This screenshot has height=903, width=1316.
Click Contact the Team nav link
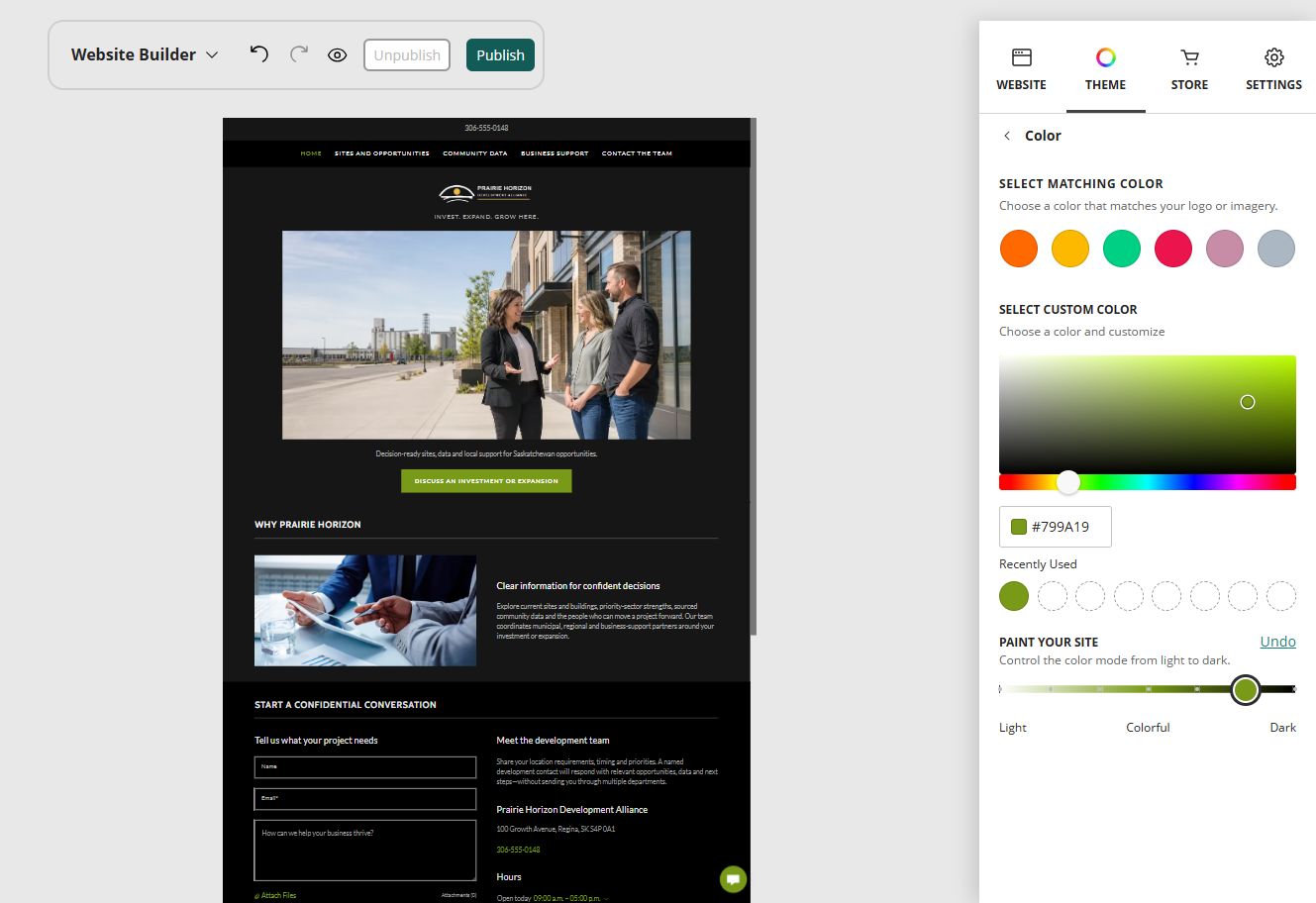[637, 153]
